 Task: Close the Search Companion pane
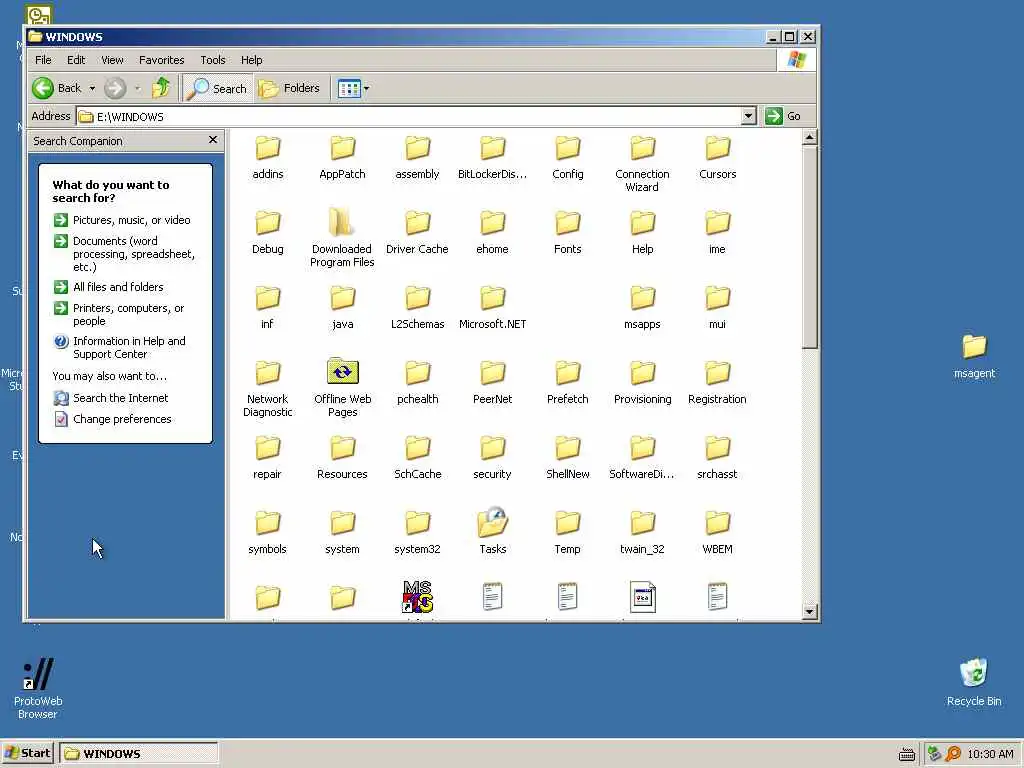(x=212, y=140)
